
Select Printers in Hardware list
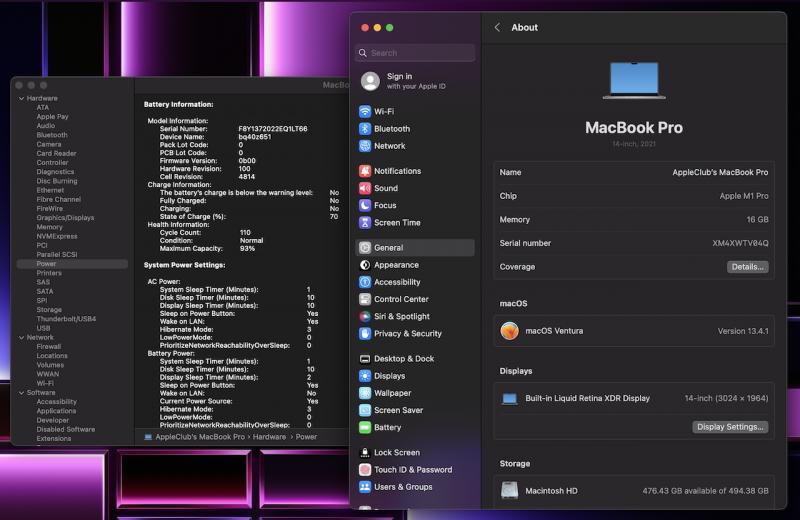pyautogui.click(x=49, y=273)
